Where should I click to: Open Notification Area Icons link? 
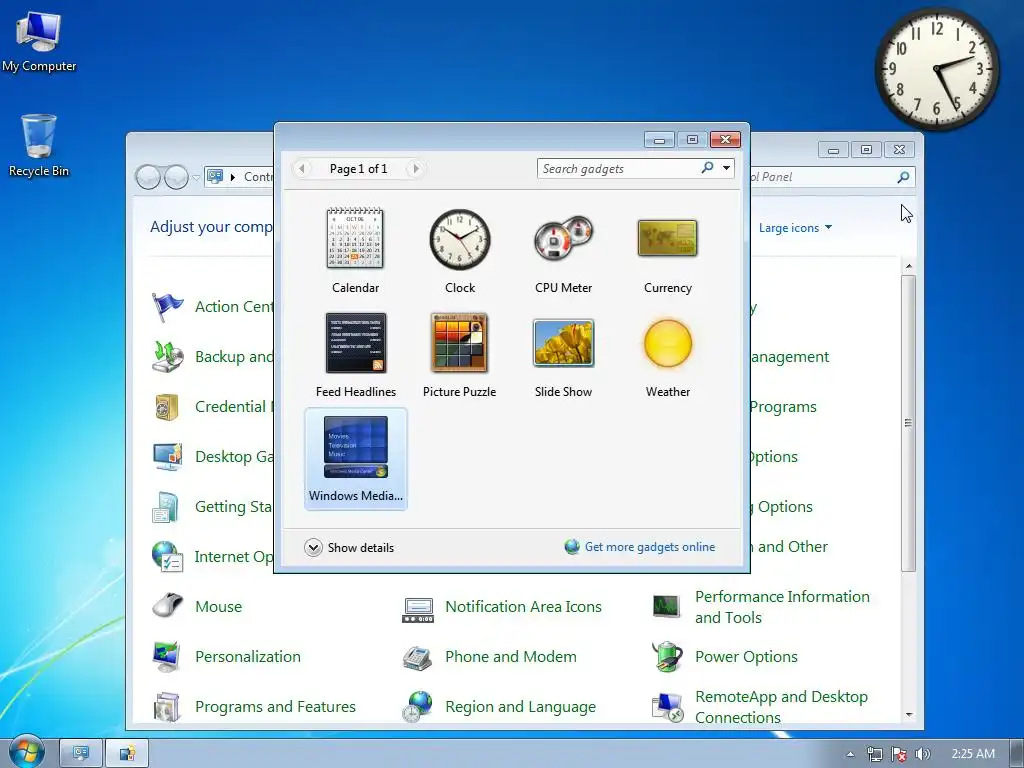tap(523, 607)
